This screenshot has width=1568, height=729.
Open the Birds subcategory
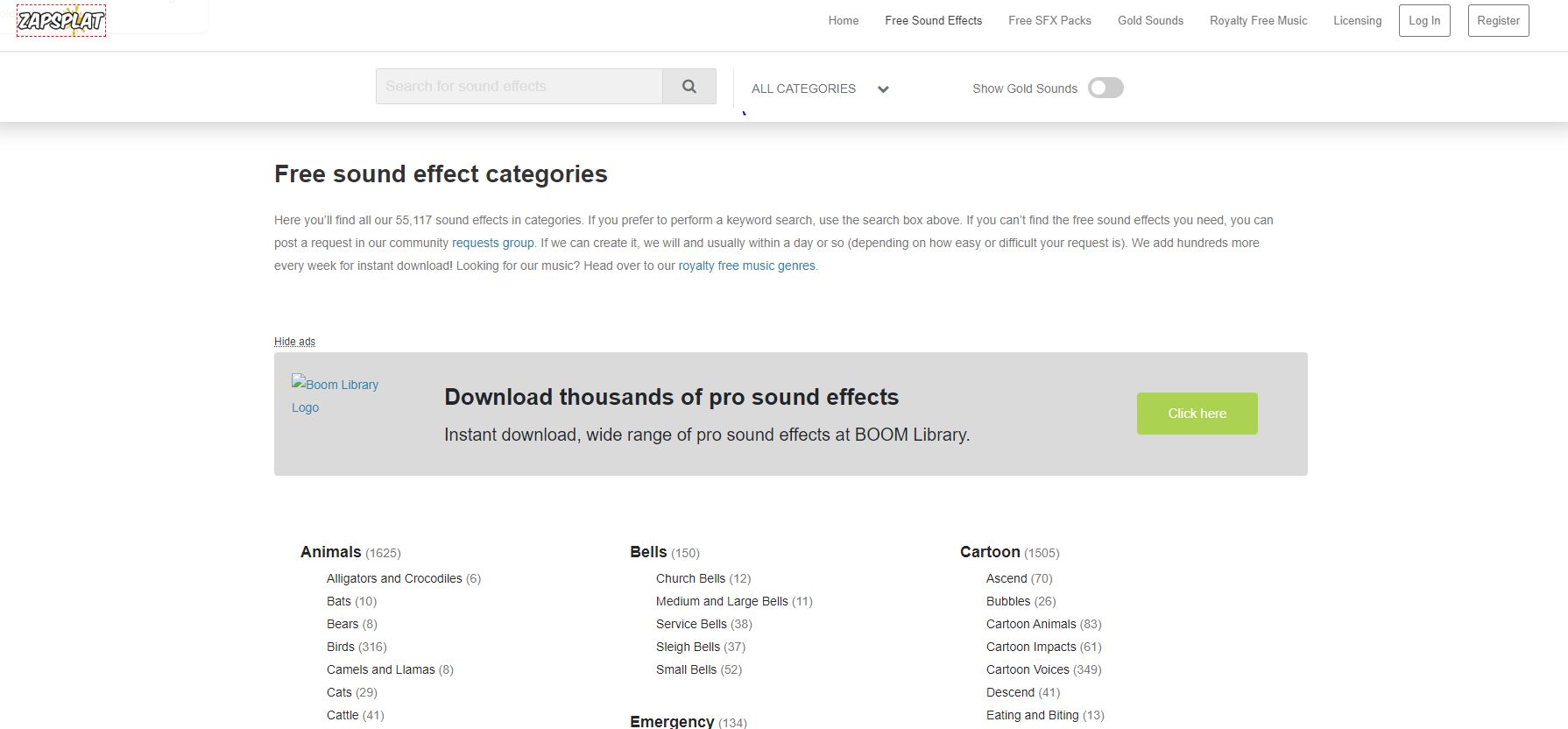[341, 647]
